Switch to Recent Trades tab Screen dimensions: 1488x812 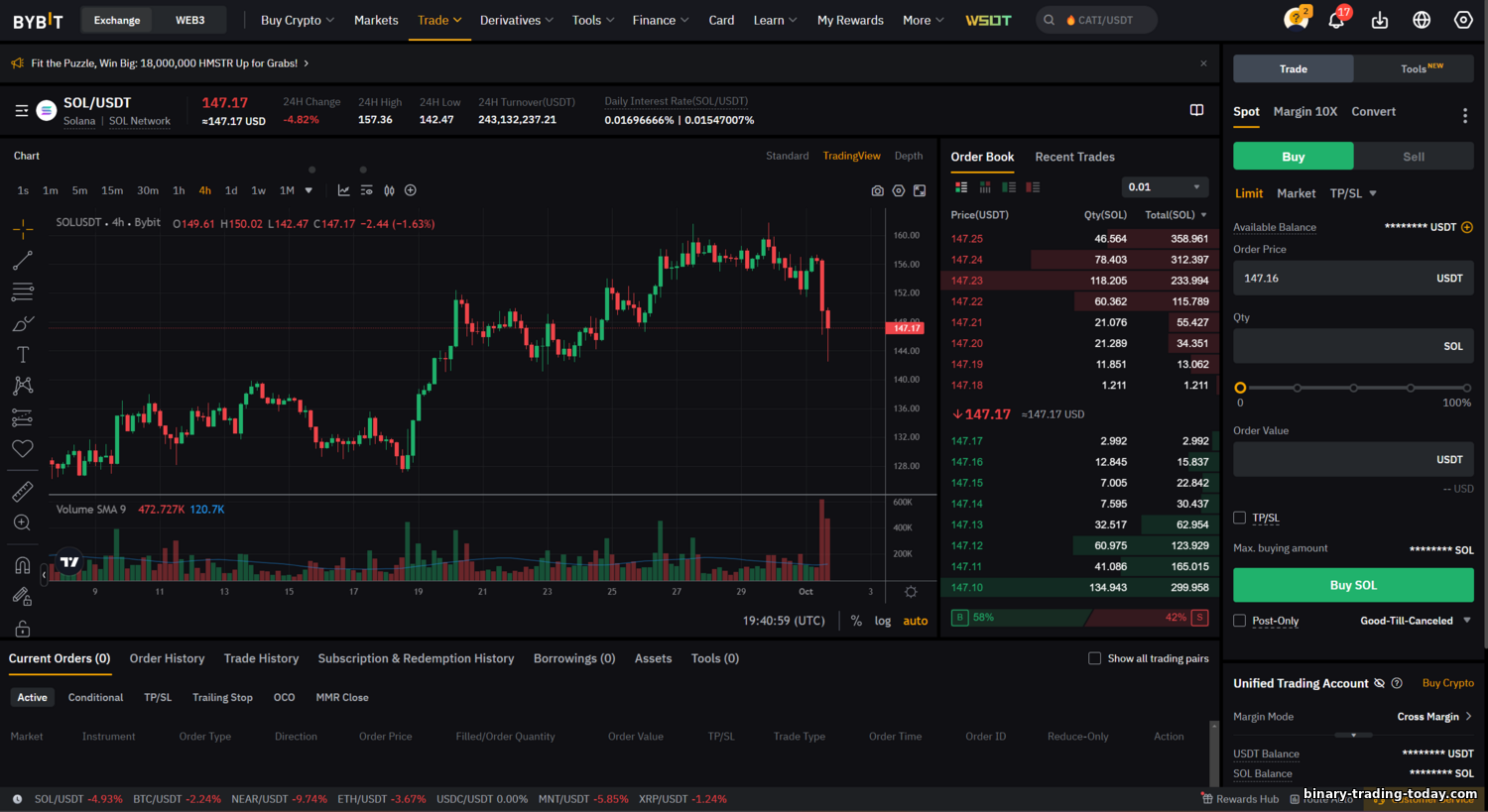1074,157
